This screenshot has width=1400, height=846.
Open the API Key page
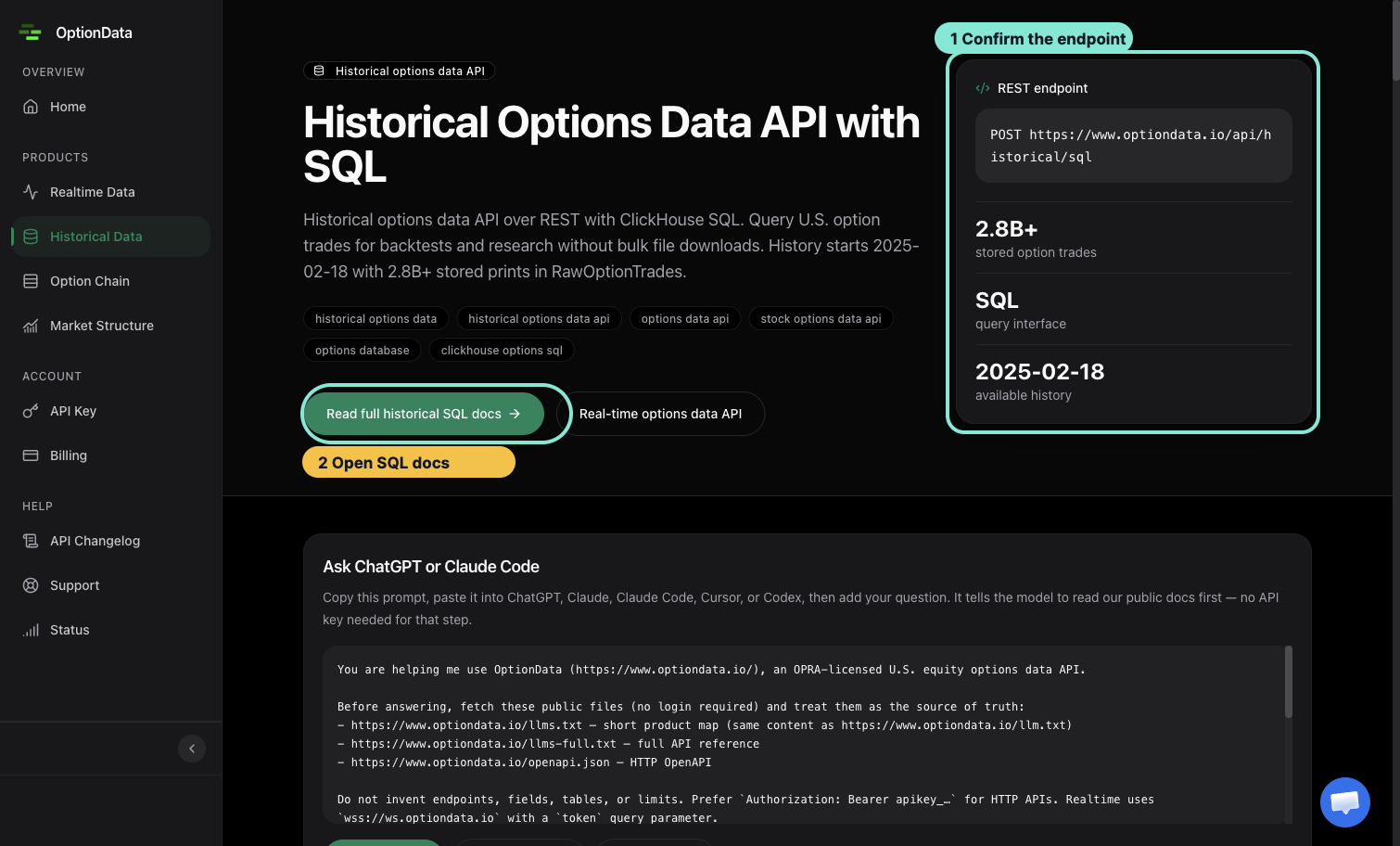click(x=110, y=411)
